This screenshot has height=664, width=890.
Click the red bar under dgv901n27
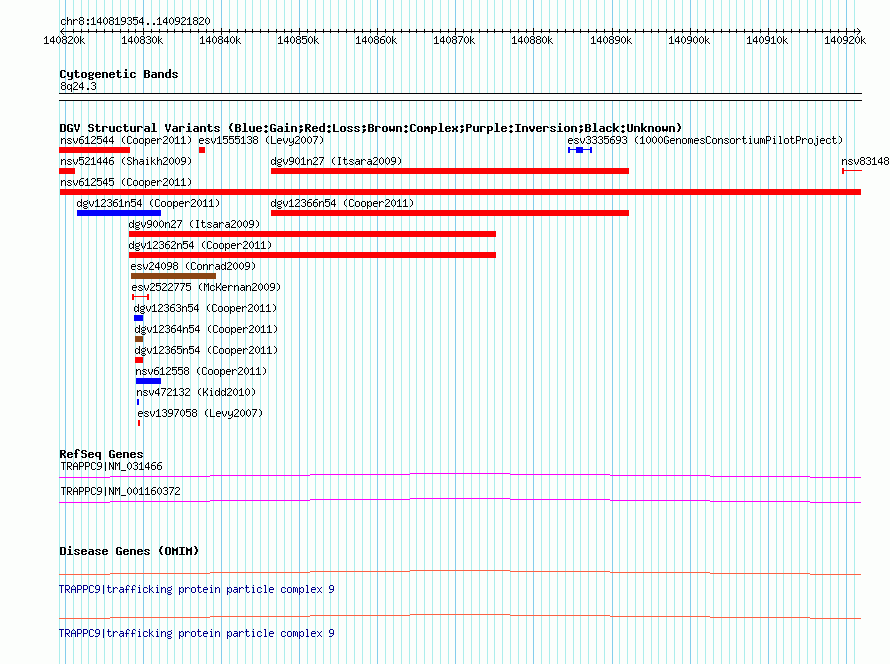coord(450,171)
